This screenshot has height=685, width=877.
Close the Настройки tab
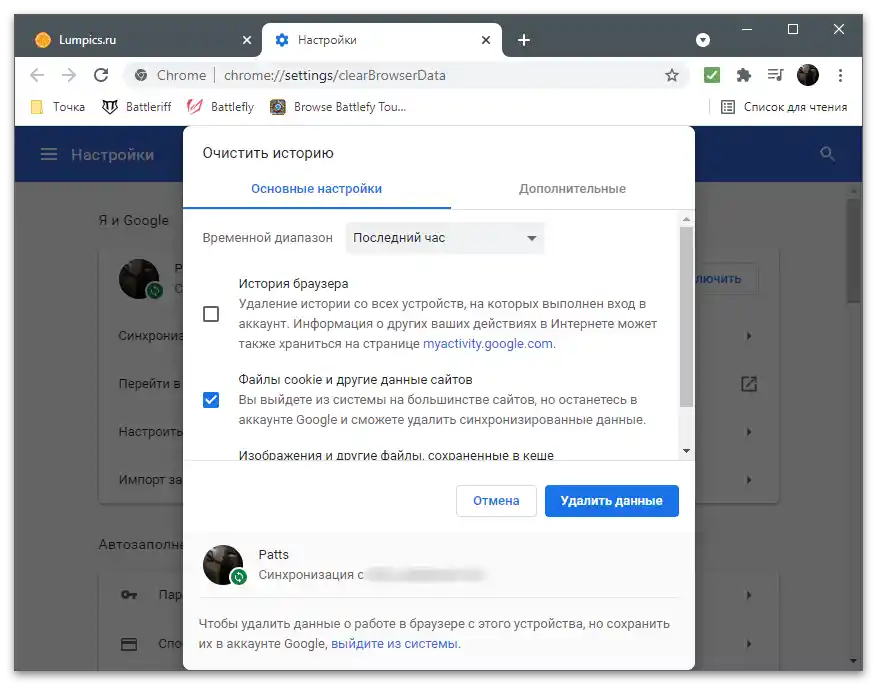(x=486, y=40)
